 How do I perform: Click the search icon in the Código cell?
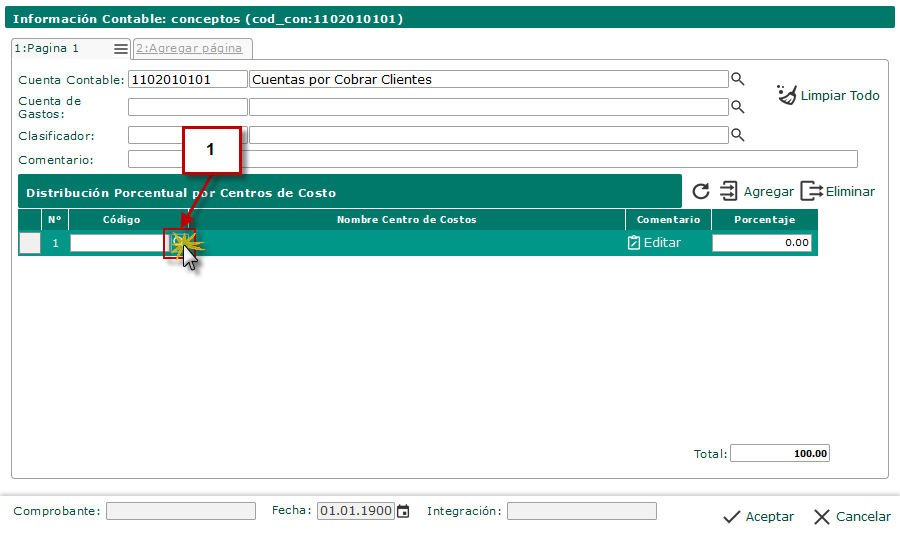[179, 243]
